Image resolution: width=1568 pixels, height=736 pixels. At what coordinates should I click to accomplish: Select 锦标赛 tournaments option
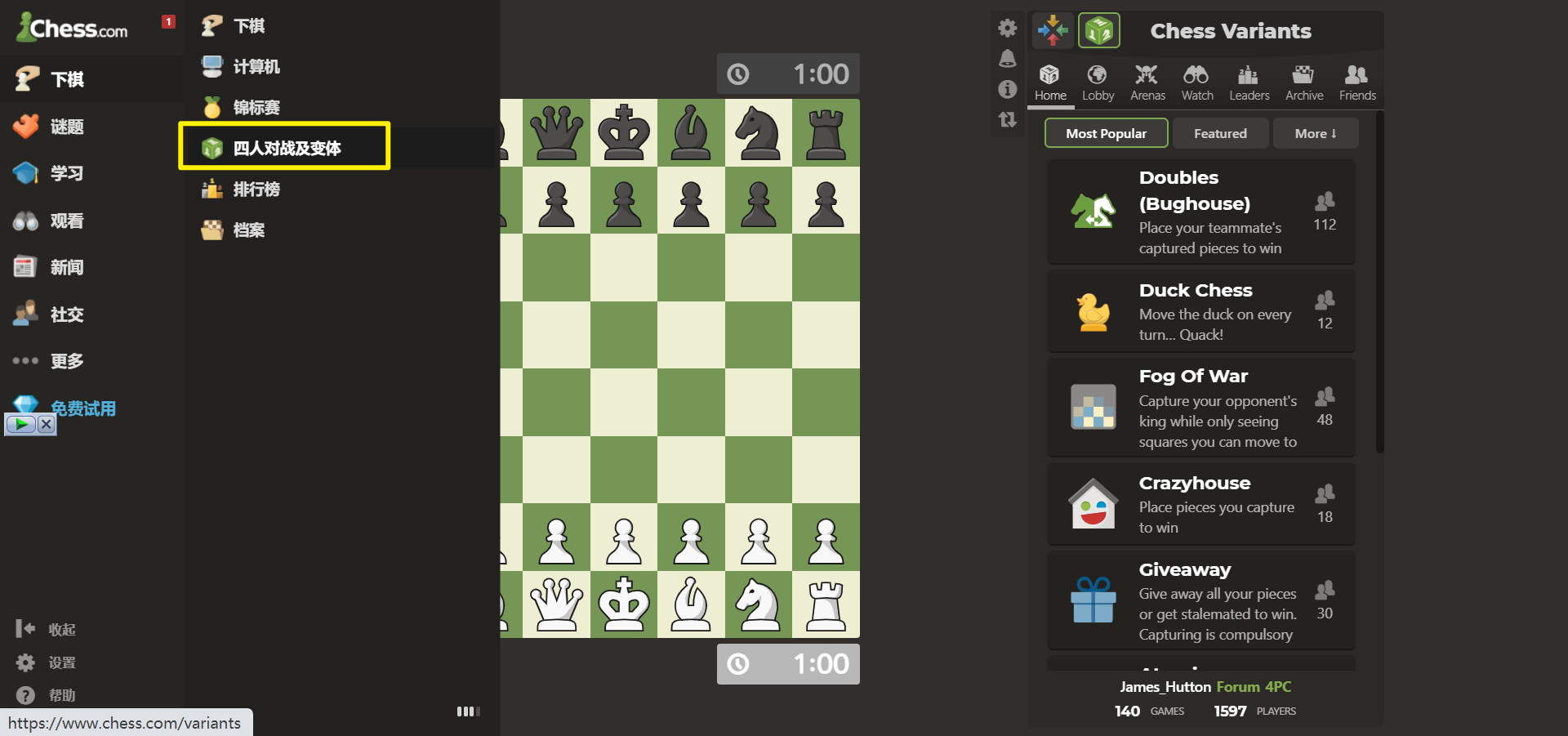(241, 108)
